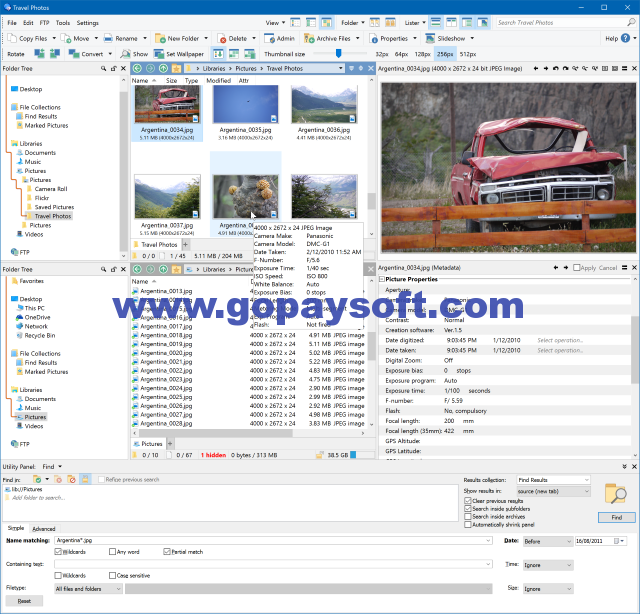Open the Folder dropdown in top toolbar
Image resolution: width=640 pixels, height=614 pixels.
tap(353, 23)
